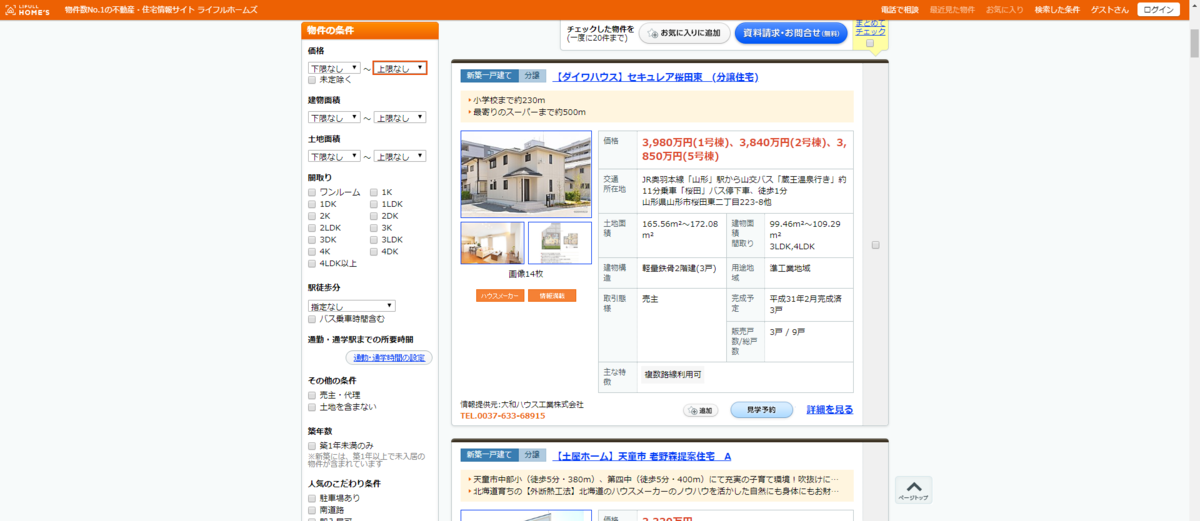Open the price lower limit dropdown
Viewport: 1200px width, 521px height.
tap(334, 68)
